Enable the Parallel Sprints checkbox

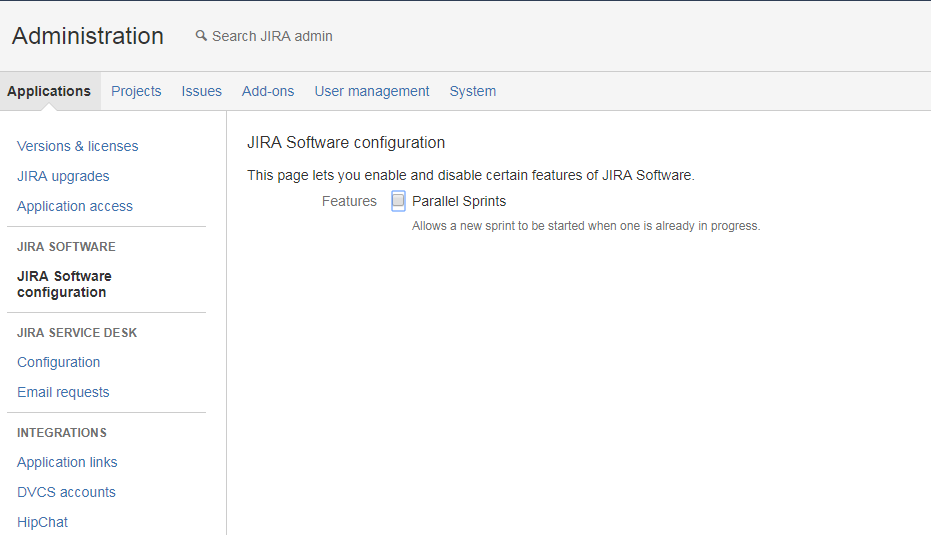pos(398,201)
